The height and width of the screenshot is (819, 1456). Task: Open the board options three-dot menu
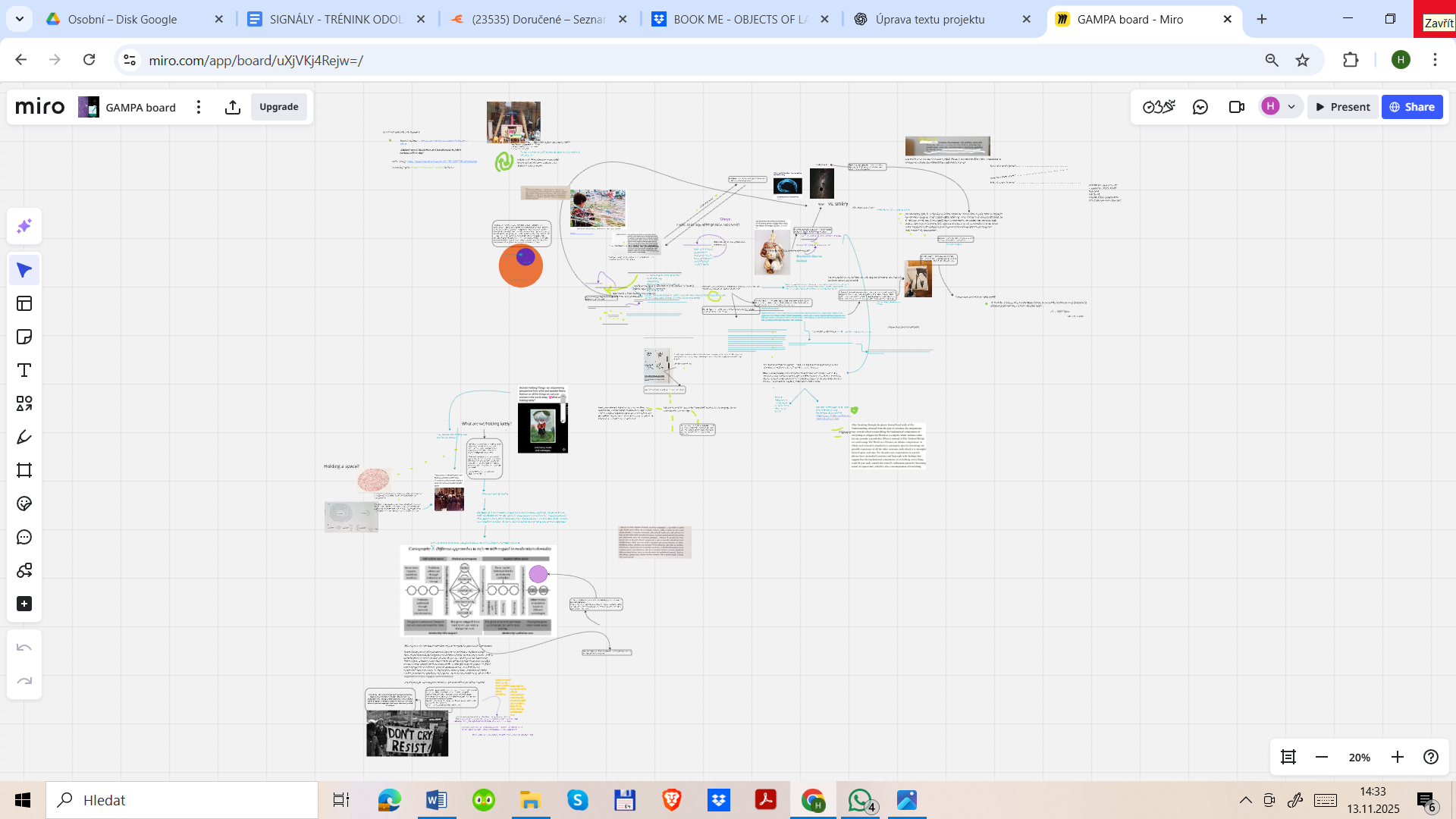[199, 107]
